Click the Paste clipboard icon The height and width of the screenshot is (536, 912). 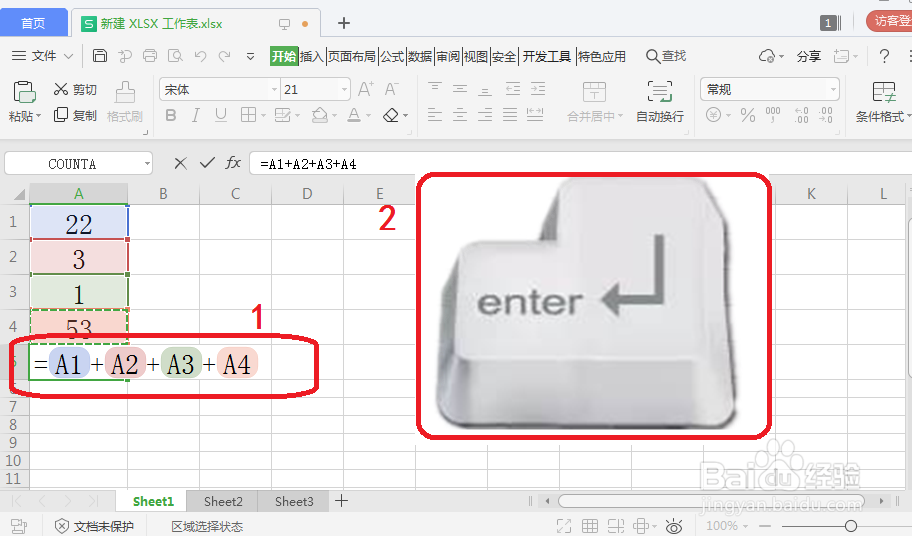(x=24, y=92)
